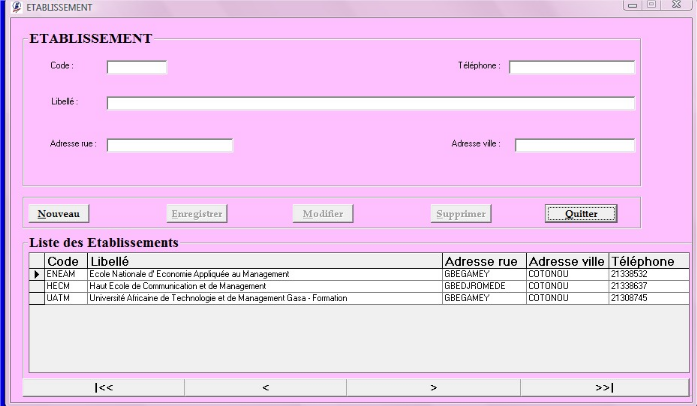Select the Adresse rue input field
The width and height of the screenshot is (697, 406).
coord(169,145)
